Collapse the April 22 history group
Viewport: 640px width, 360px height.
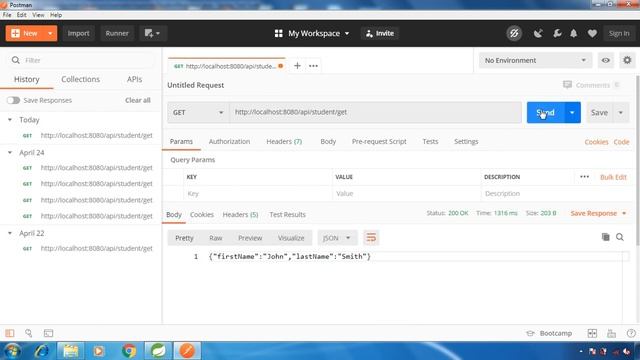(10, 233)
